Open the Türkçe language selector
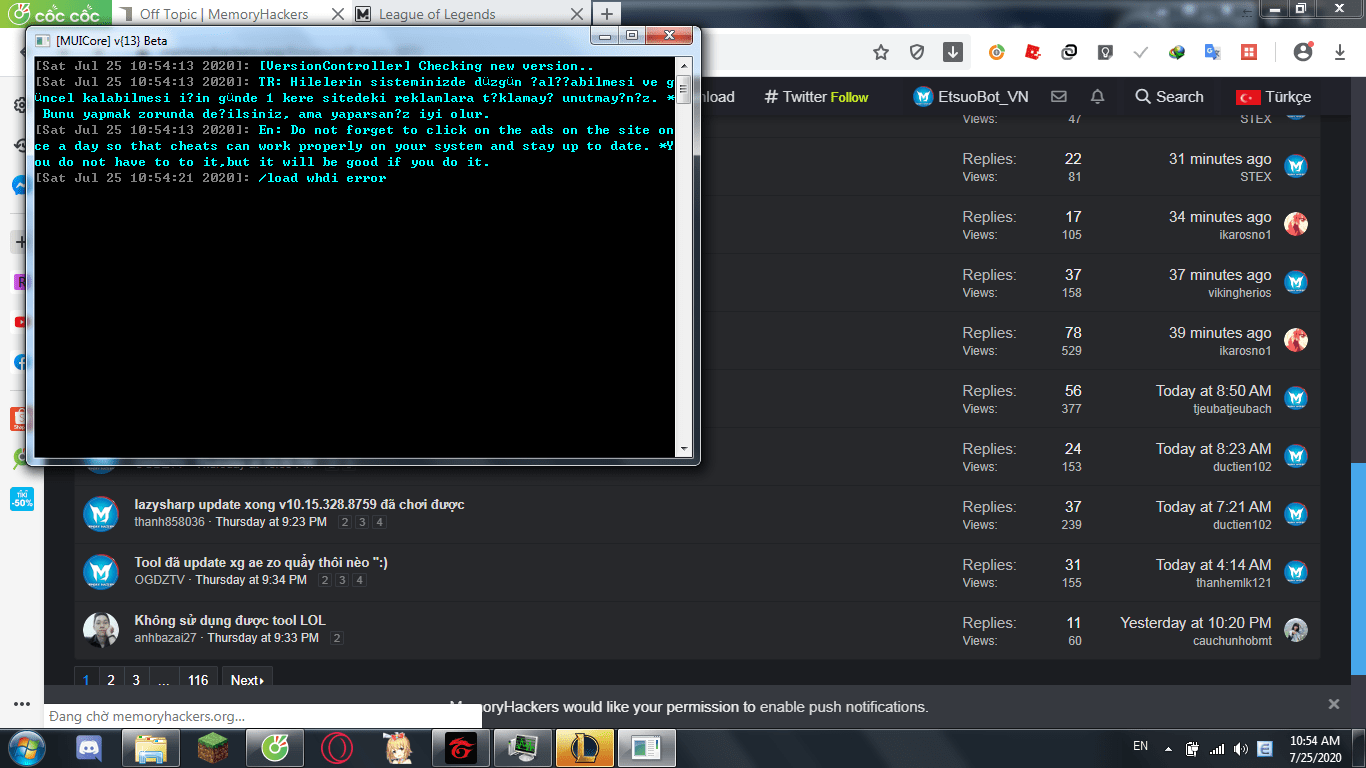The height and width of the screenshot is (768, 1366). [x=1274, y=97]
